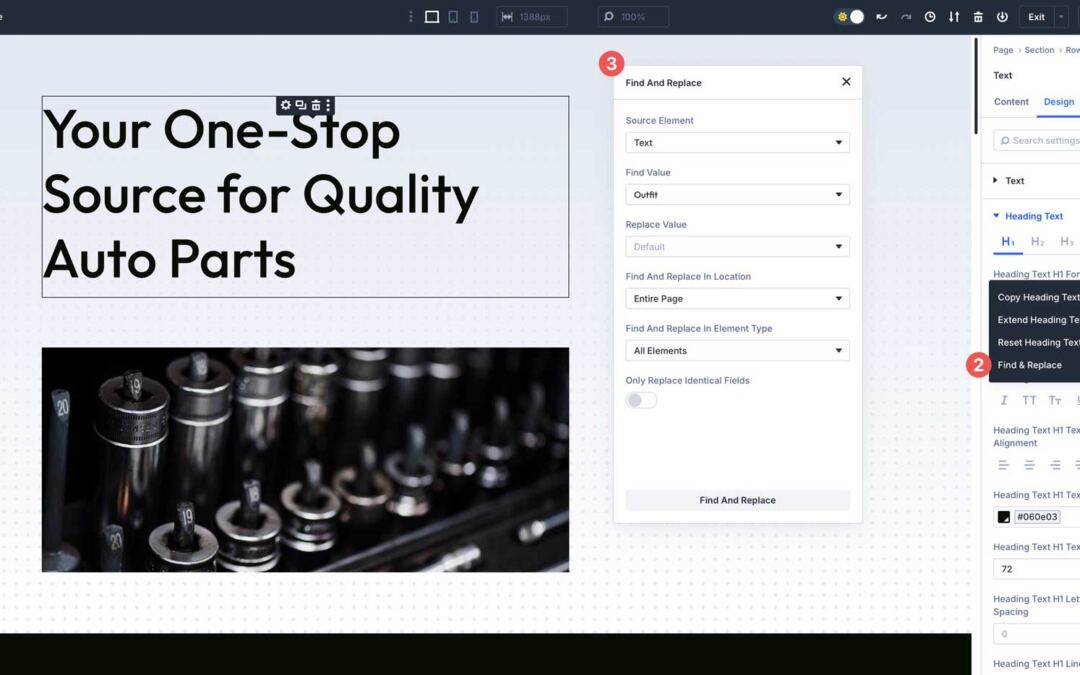This screenshot has width=1080, height=675.
Task: Delete the heading text module
Action: click(315, 105)
